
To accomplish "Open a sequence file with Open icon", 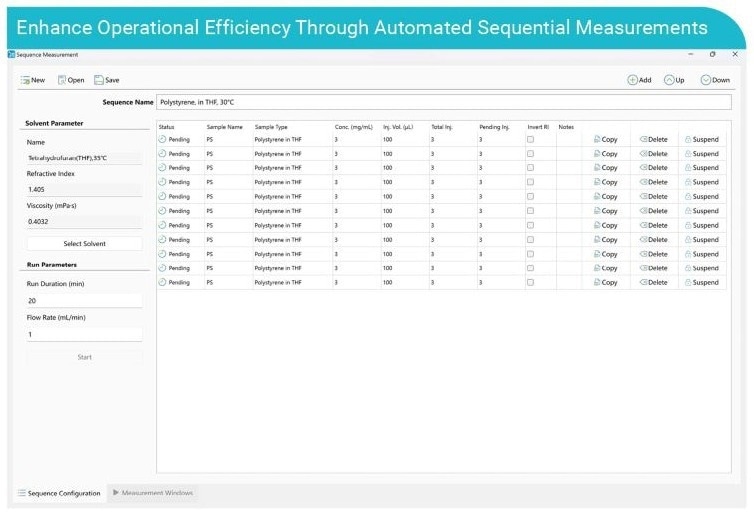I will 62,80.
